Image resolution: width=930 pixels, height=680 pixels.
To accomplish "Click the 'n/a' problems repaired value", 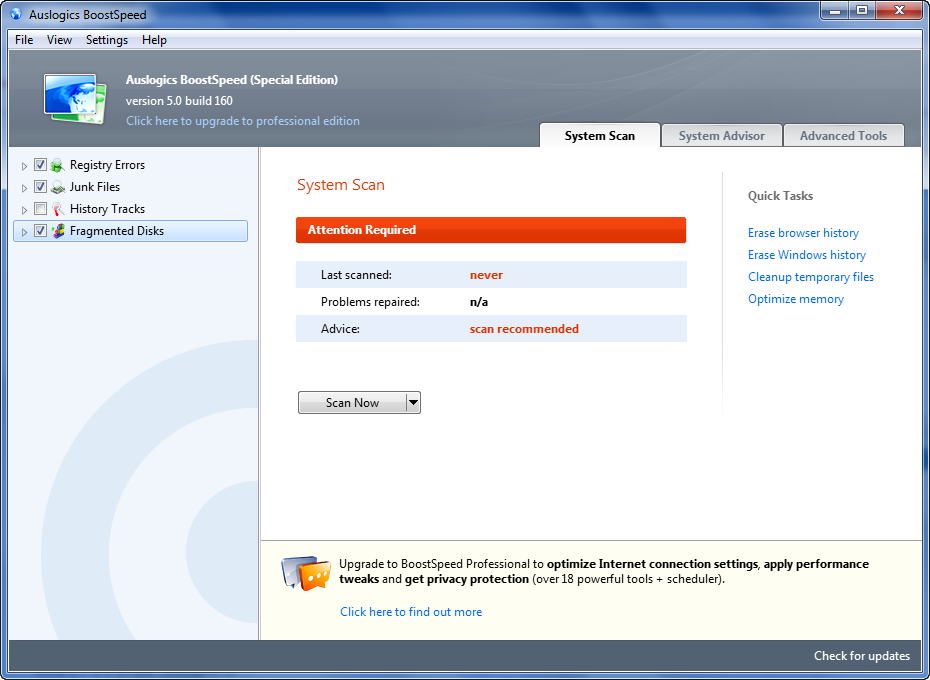I will [x=479, y=302].
